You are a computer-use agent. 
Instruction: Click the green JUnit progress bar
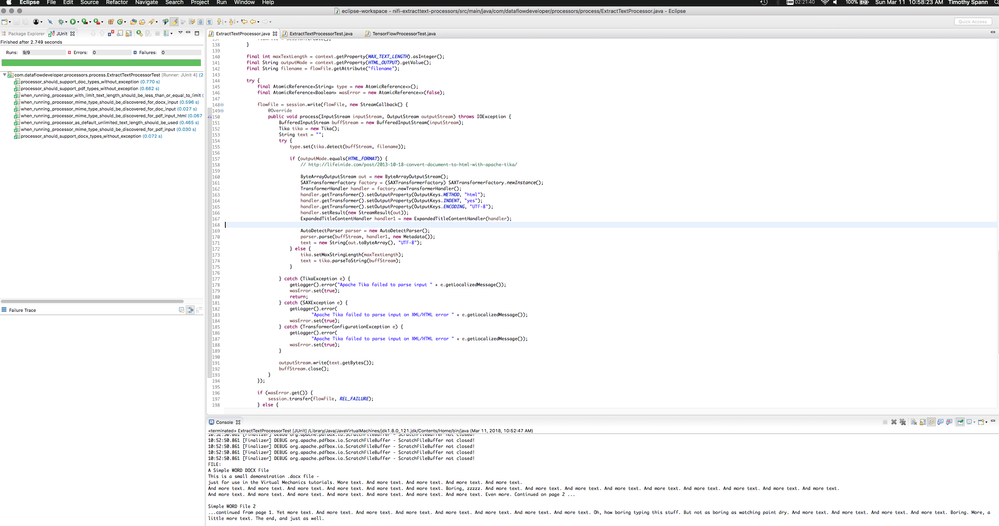tap(101, 62)
